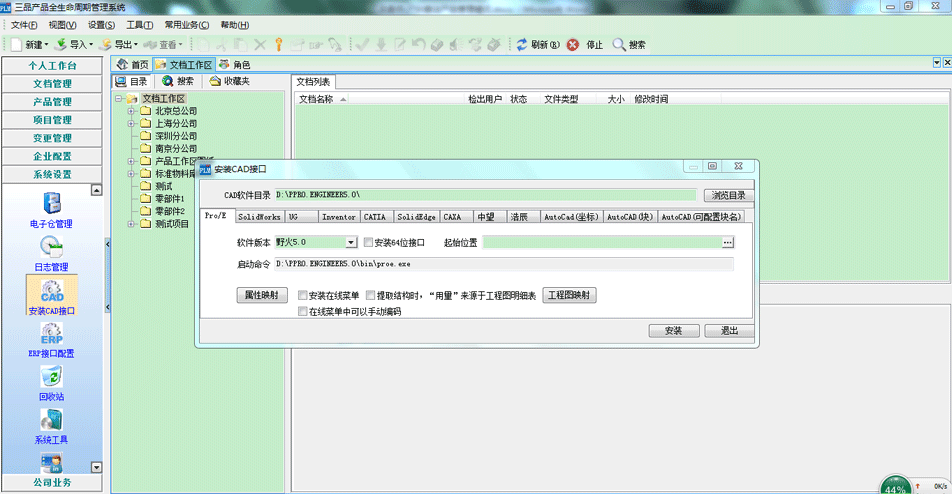This screenshot has width=952, height=494.
Task: Open the 新建 toolbar dropdown arrow
Action: coord(46,45)
